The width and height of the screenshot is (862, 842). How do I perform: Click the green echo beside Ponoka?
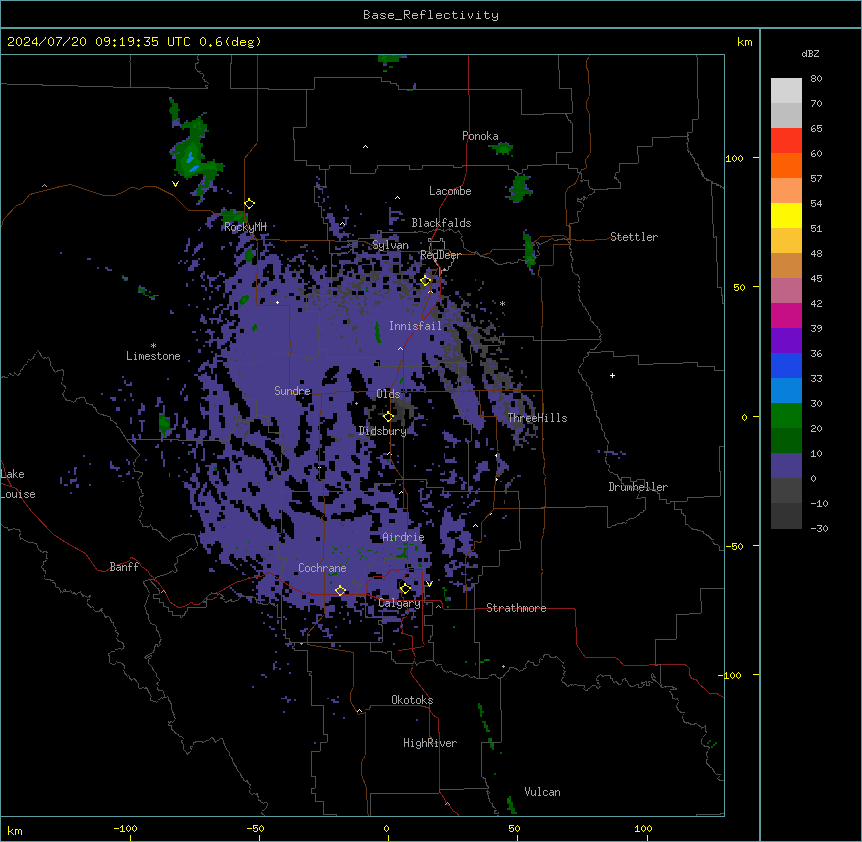502,148
